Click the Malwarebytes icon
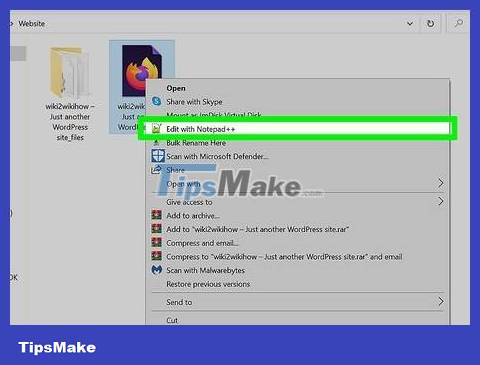 pos(157,269)
